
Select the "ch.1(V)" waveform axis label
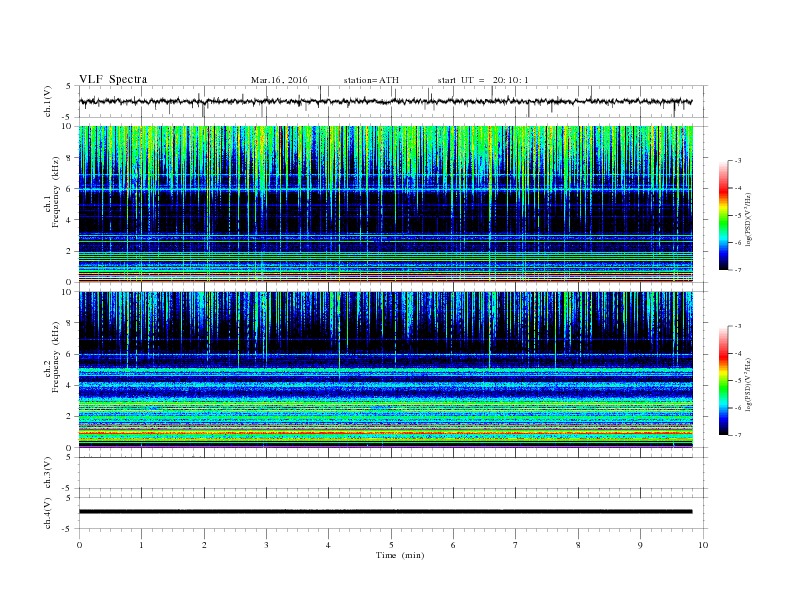48,101
